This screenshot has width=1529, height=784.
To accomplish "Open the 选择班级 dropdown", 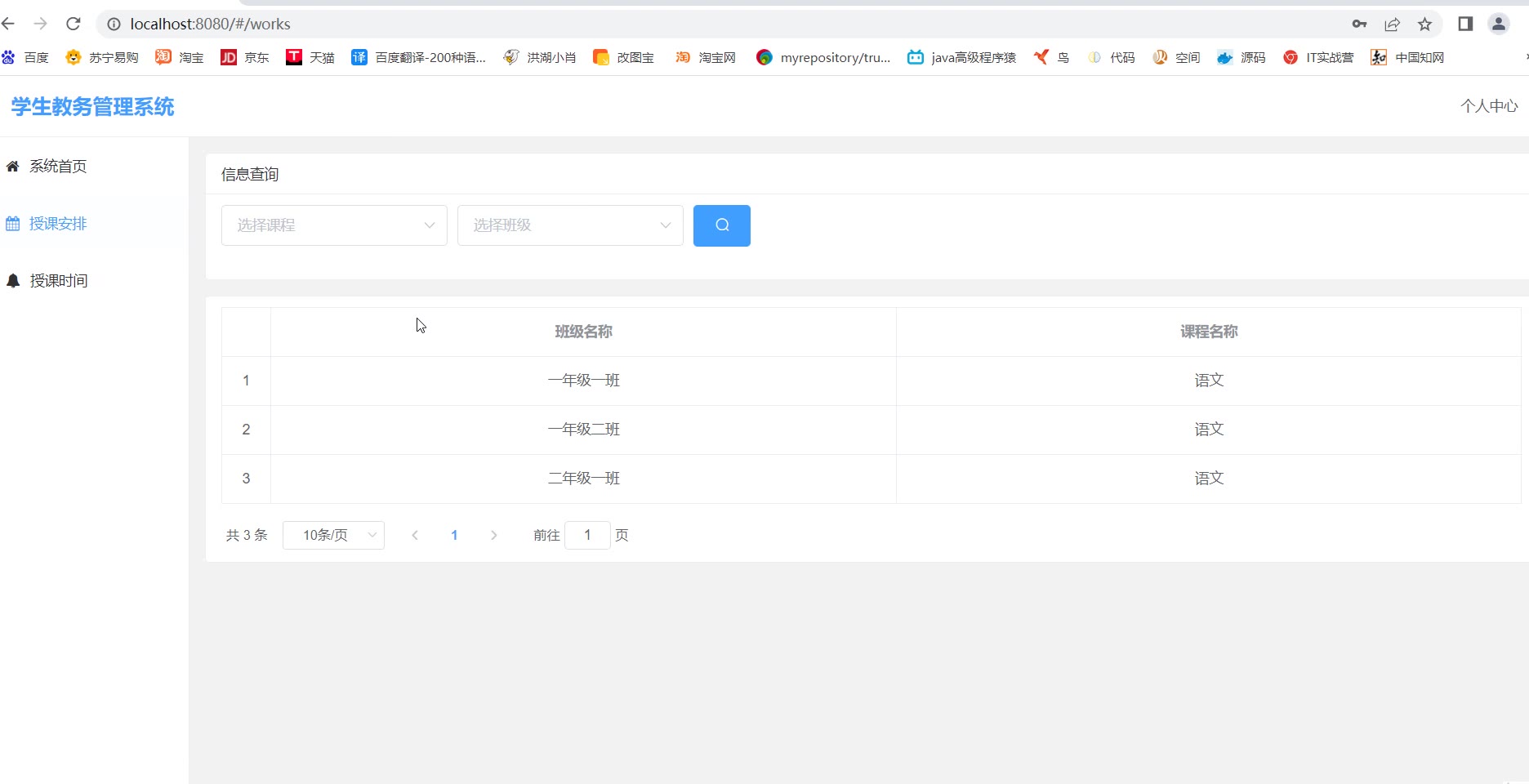I will (570, 225).
